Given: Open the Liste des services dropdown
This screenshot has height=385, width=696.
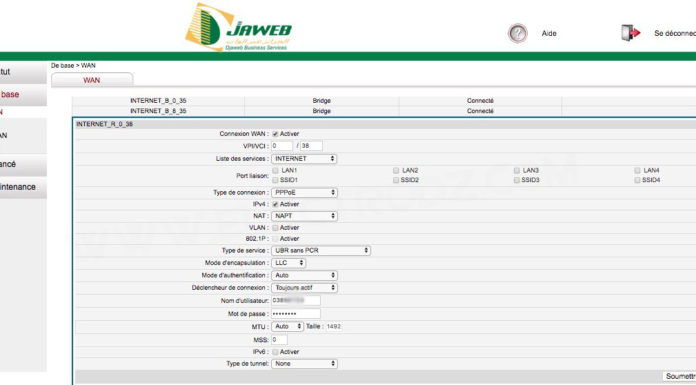Looking at the screenshot, I should tap(304, 159).
